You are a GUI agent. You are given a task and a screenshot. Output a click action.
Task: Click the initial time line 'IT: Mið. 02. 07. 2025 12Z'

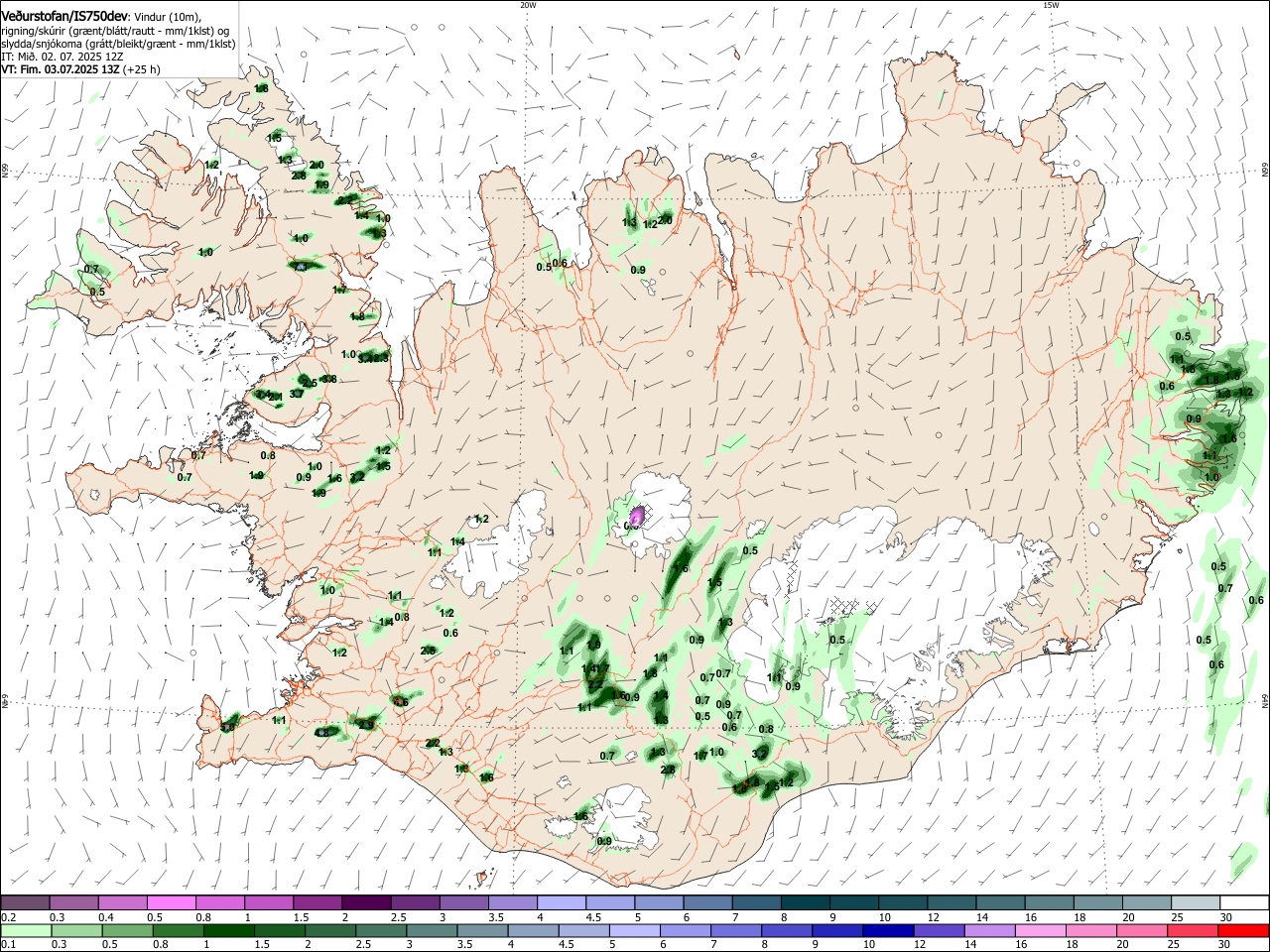point(63,57)
